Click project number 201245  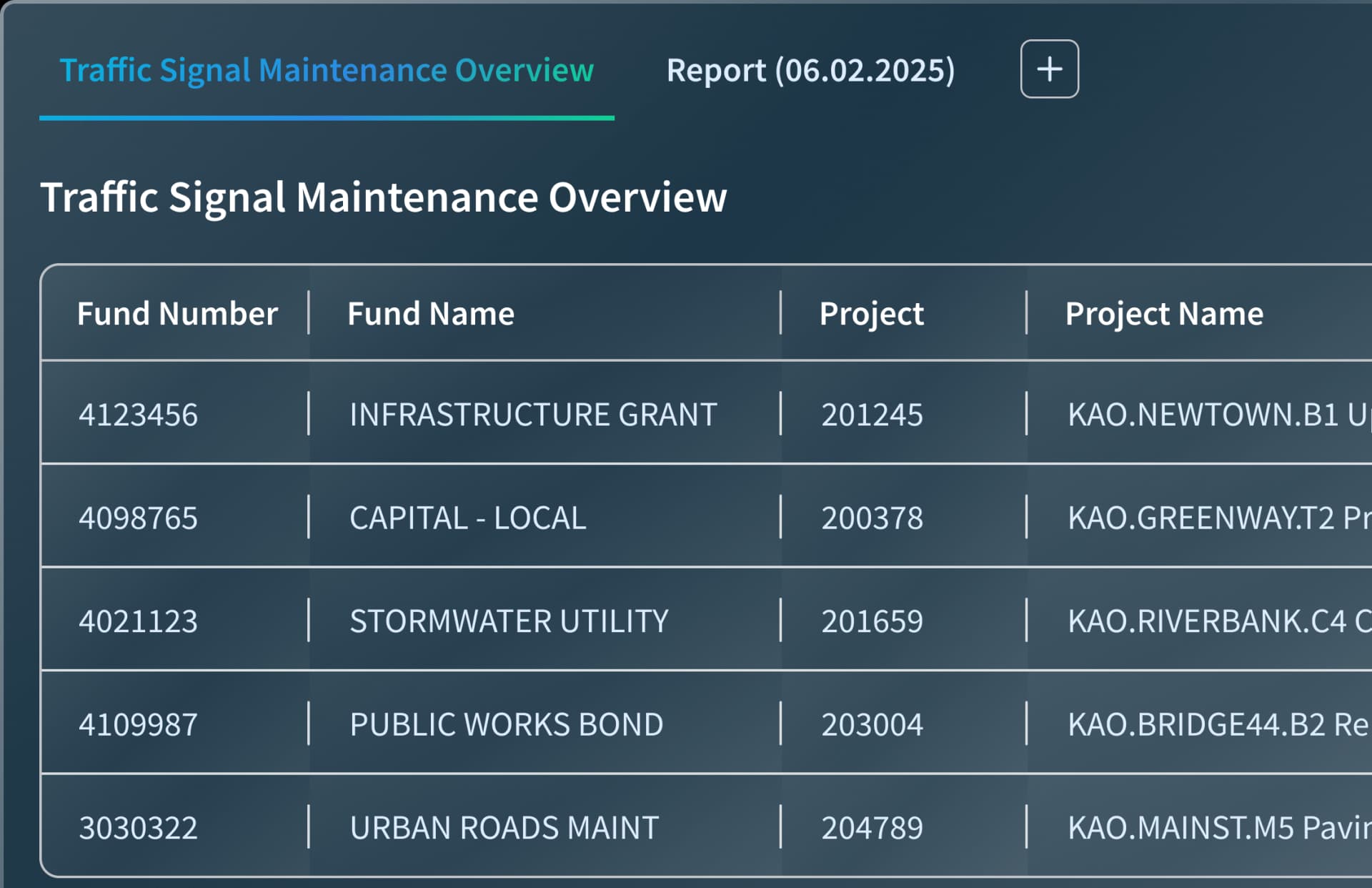click(872, 415)
